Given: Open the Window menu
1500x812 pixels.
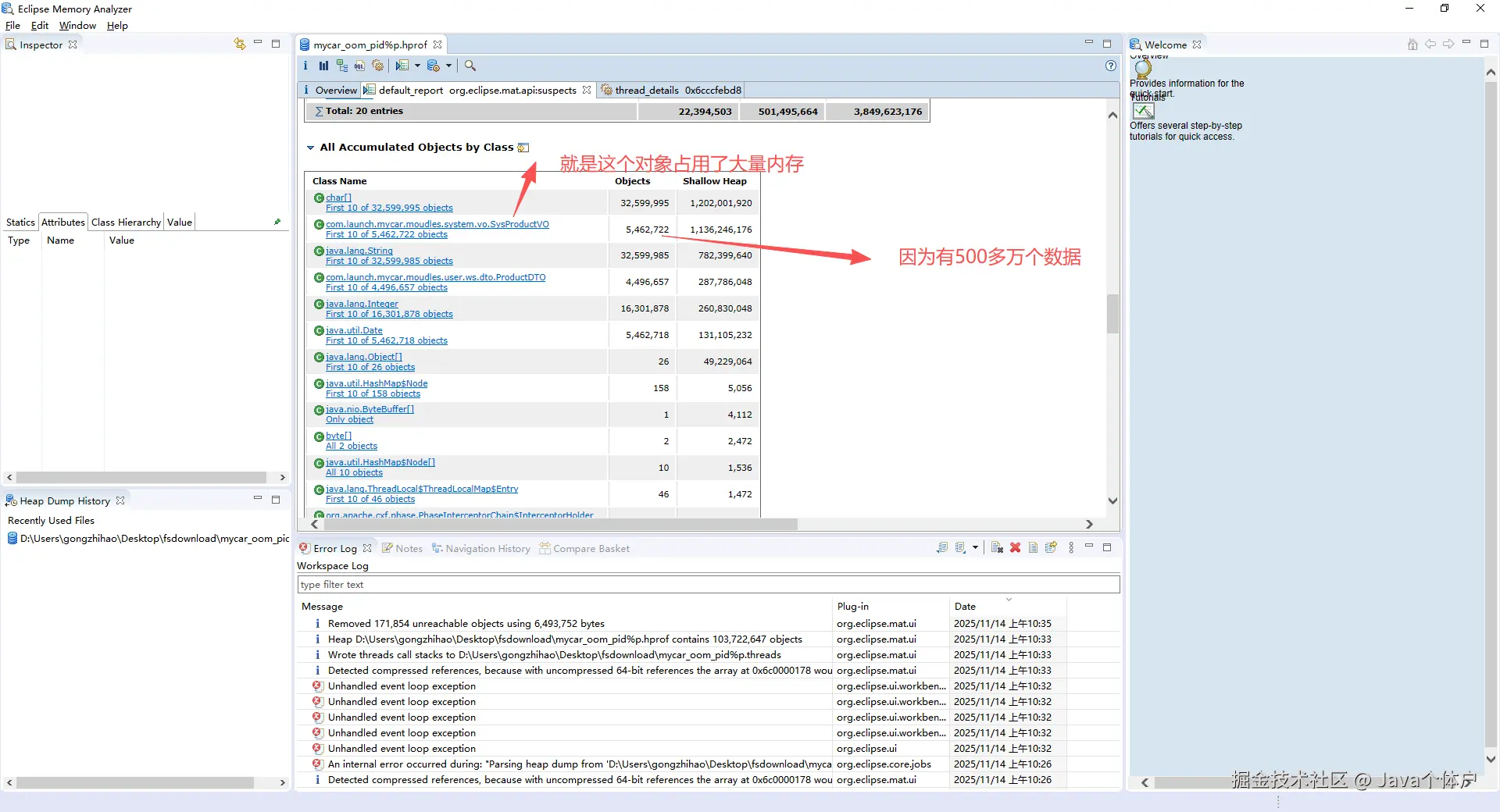Looking at the screenshot, I should click(77, 26).
